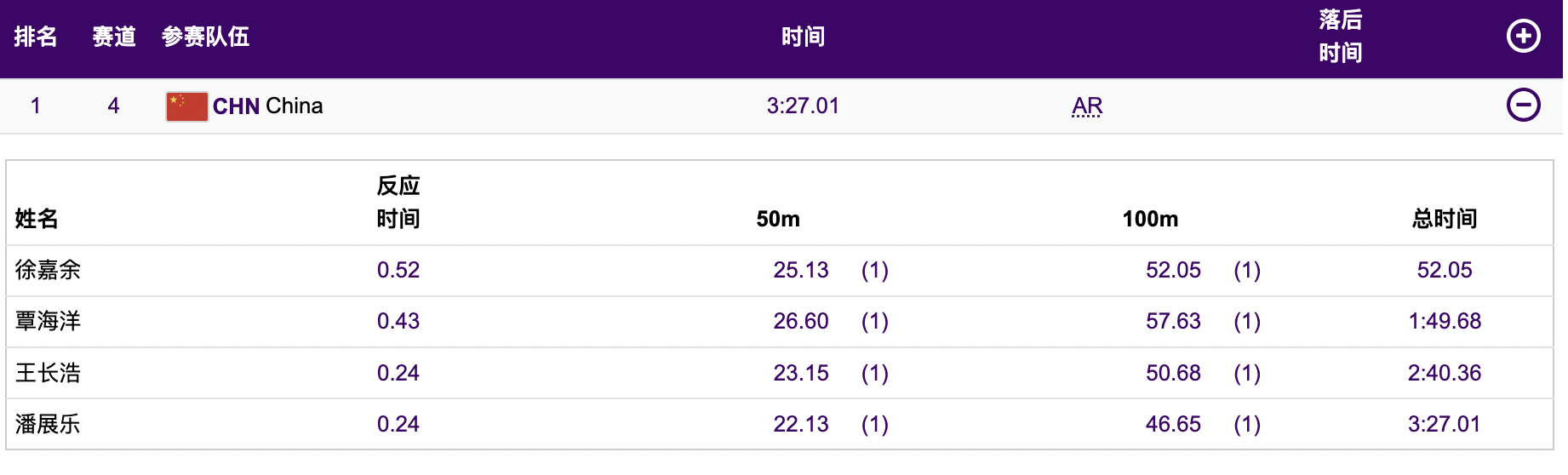Click the 总时间 column header
This screenshot has width=1568, height=475.
tap(1444, 220)
